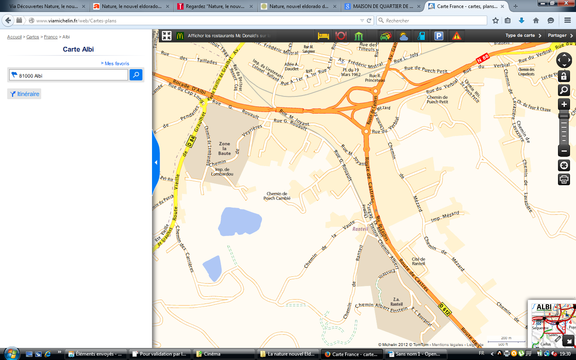576x360 pixels.
Task: Click the map zoom slider handle
Action: coord(564,116)
